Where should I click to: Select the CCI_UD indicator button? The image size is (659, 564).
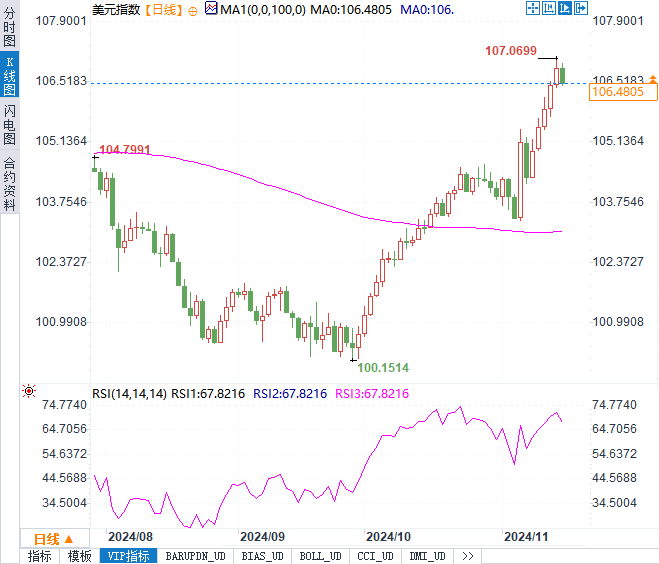click(x=376, y=556)
